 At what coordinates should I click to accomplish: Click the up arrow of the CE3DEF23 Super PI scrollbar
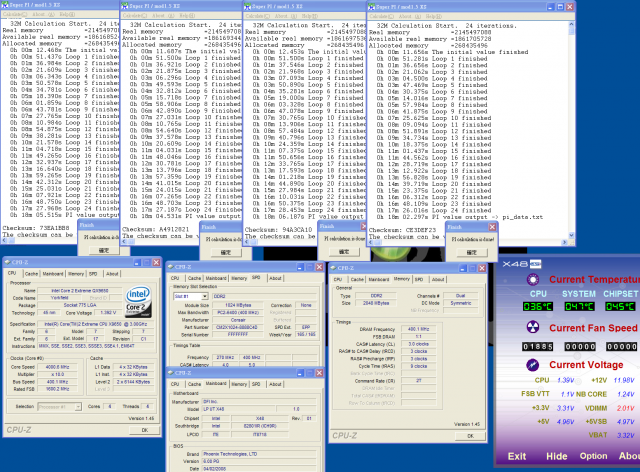pos(571,25)
